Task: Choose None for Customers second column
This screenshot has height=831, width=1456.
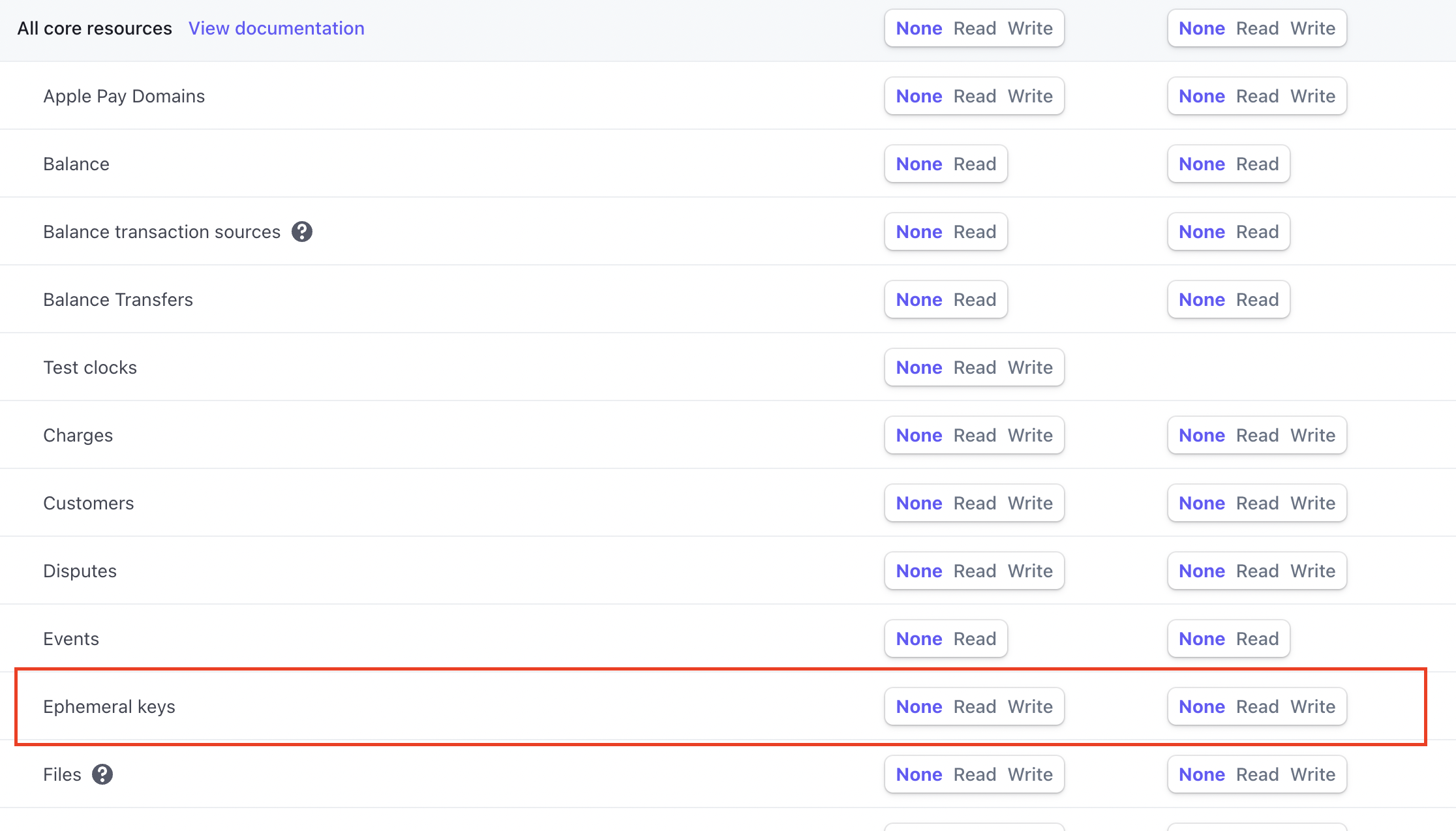Action: point(1202,503)
